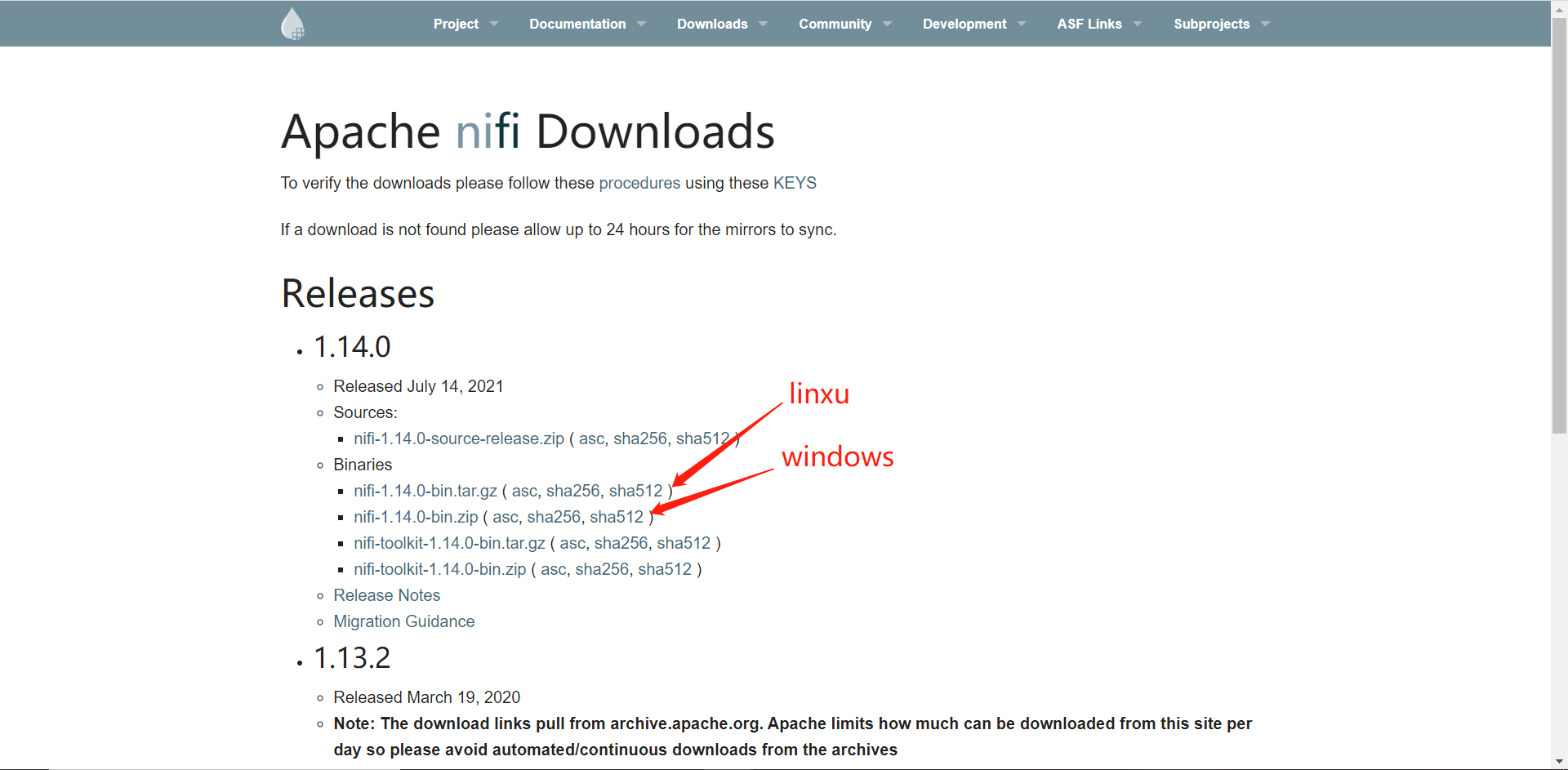Expand the Project dropdown menu
1568x770 pixels.
(x=457, y=24)
